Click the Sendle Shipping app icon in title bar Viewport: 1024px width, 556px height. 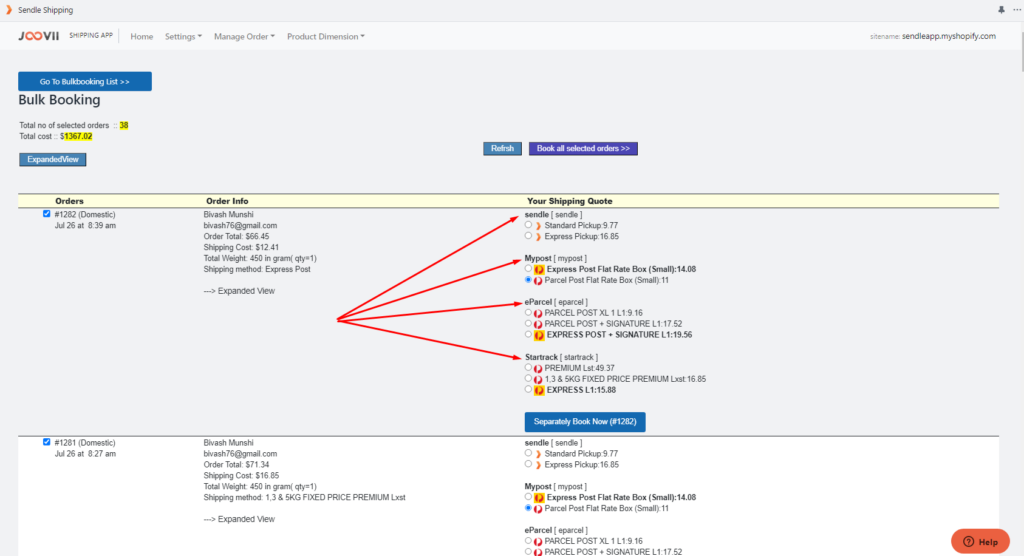tap(8, 10)
